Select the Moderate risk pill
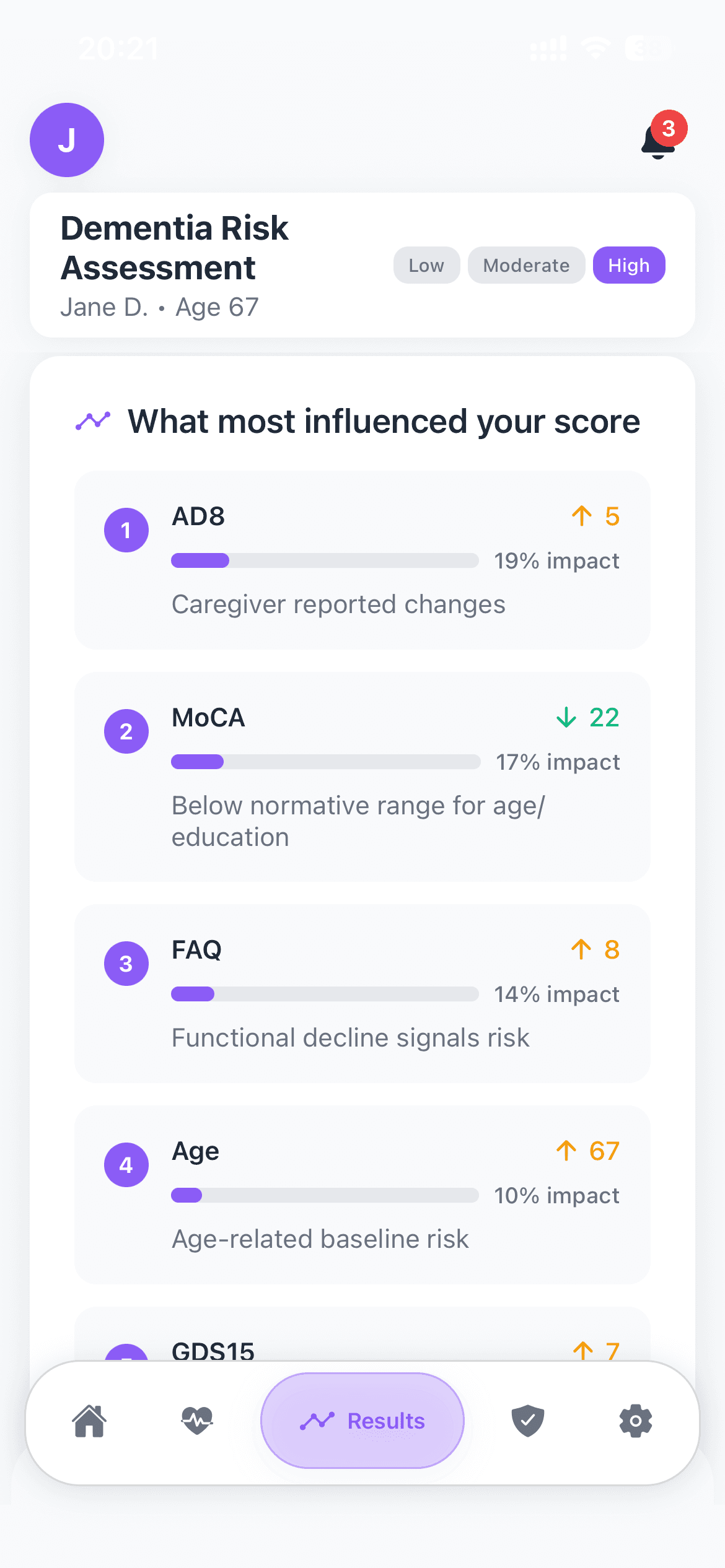725x1568 pixels. click(526, 265)
